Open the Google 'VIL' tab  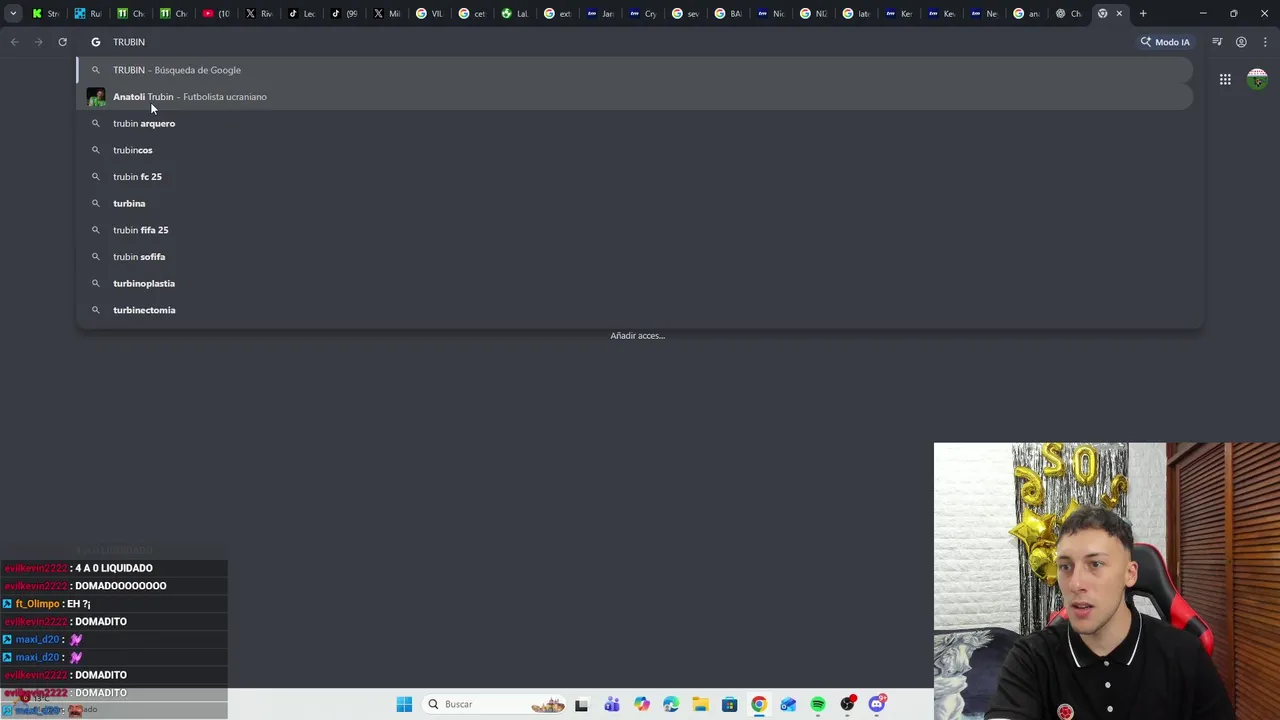click(429, 13)
